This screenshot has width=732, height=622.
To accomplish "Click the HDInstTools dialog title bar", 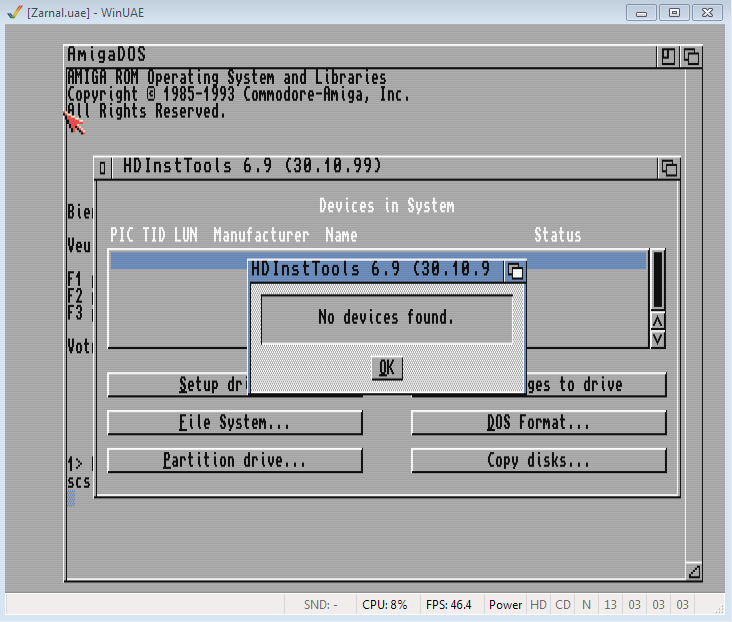I will pos(376,271).
